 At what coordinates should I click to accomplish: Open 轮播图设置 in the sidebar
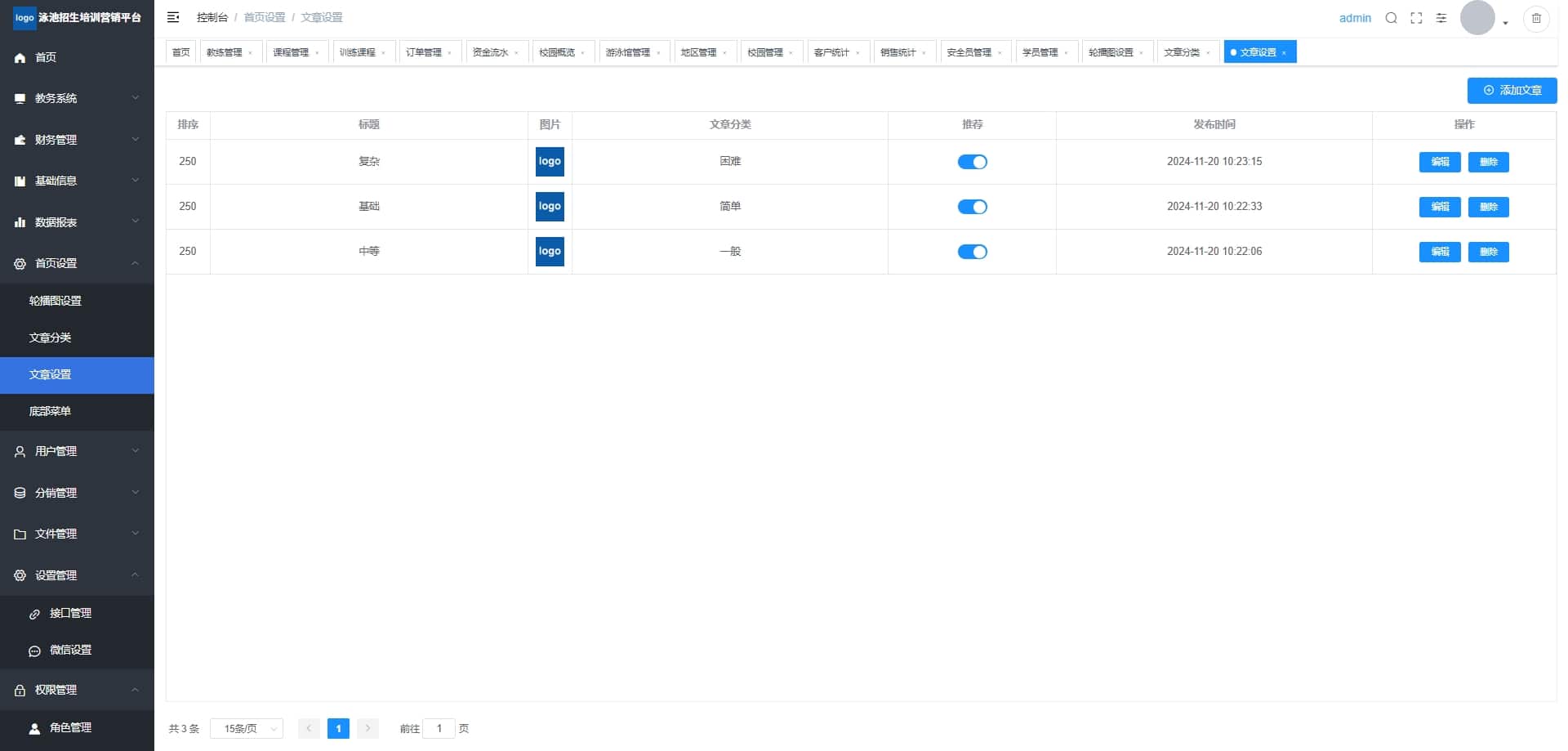pyautogui.click(x=77, y=301)
